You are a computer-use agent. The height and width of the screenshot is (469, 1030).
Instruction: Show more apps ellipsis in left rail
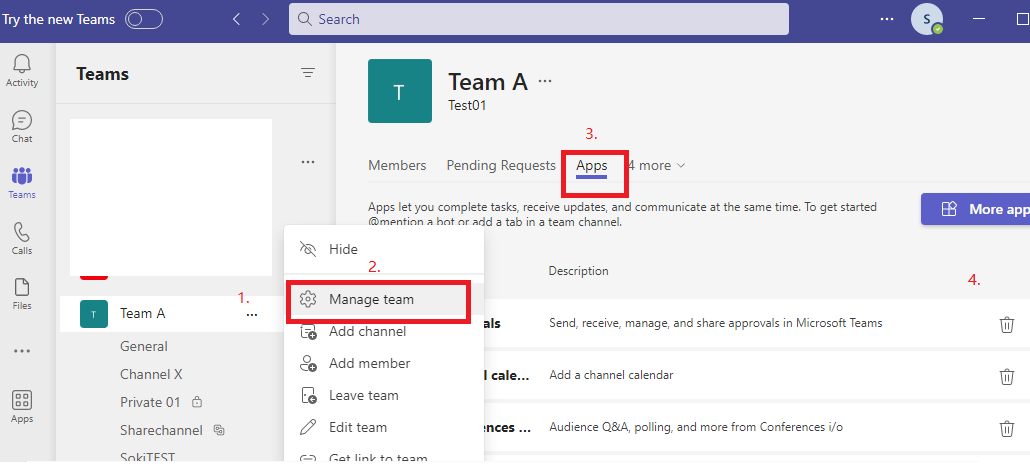(x=22, y=351)
